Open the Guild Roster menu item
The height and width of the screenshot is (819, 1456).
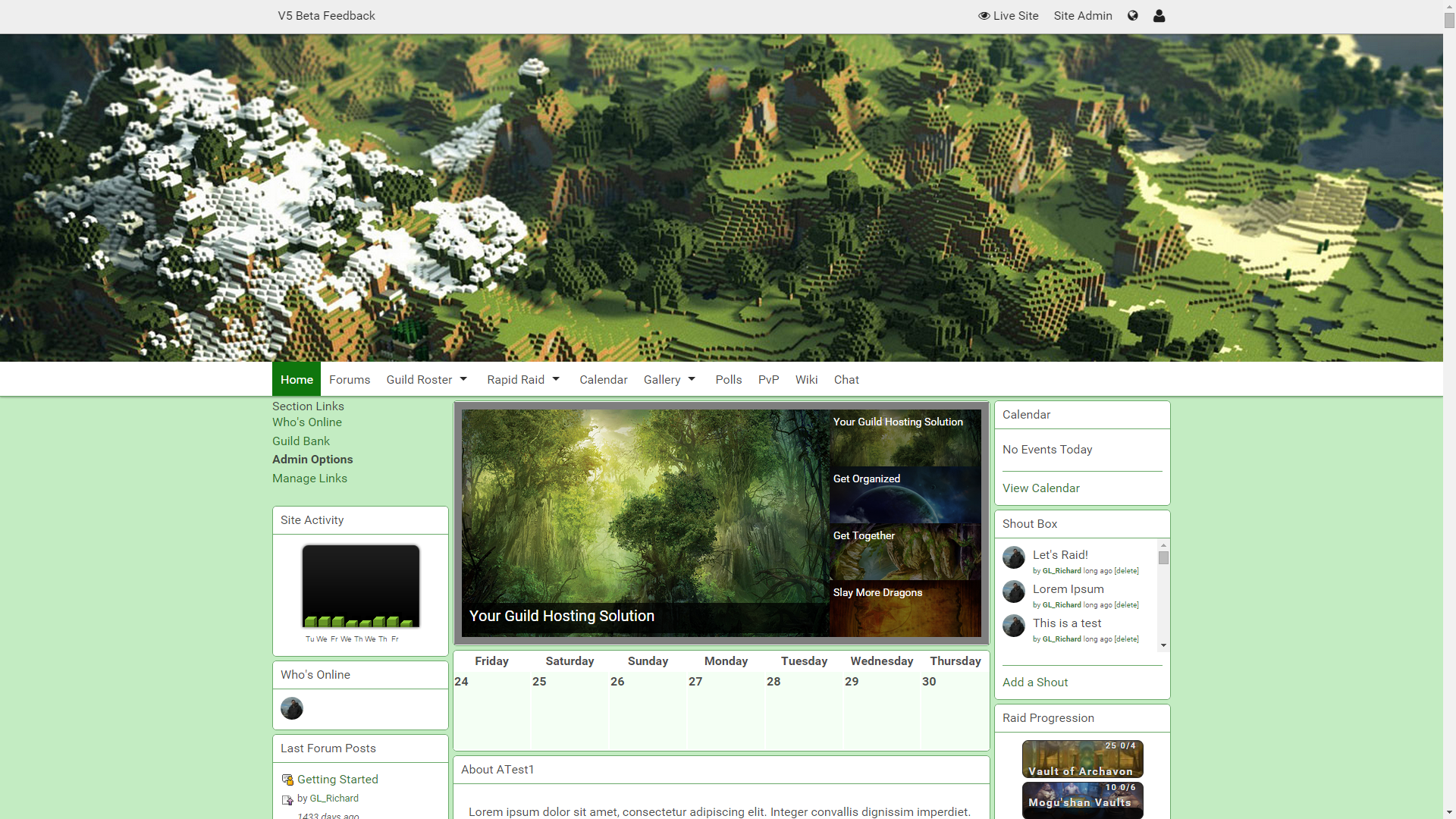(419, 379)
